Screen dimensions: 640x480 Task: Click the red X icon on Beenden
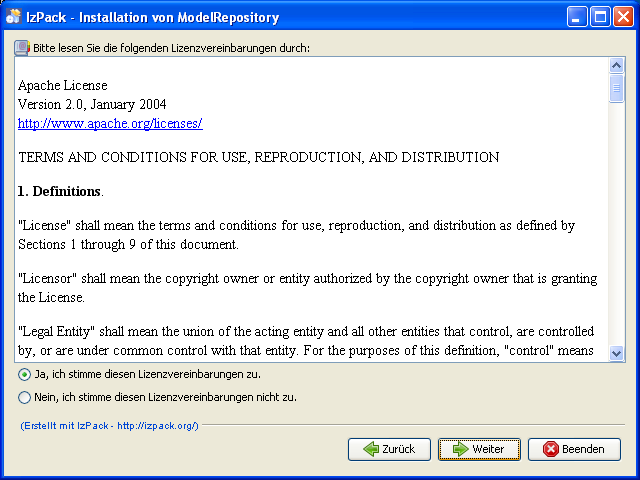tap(551, 449)
